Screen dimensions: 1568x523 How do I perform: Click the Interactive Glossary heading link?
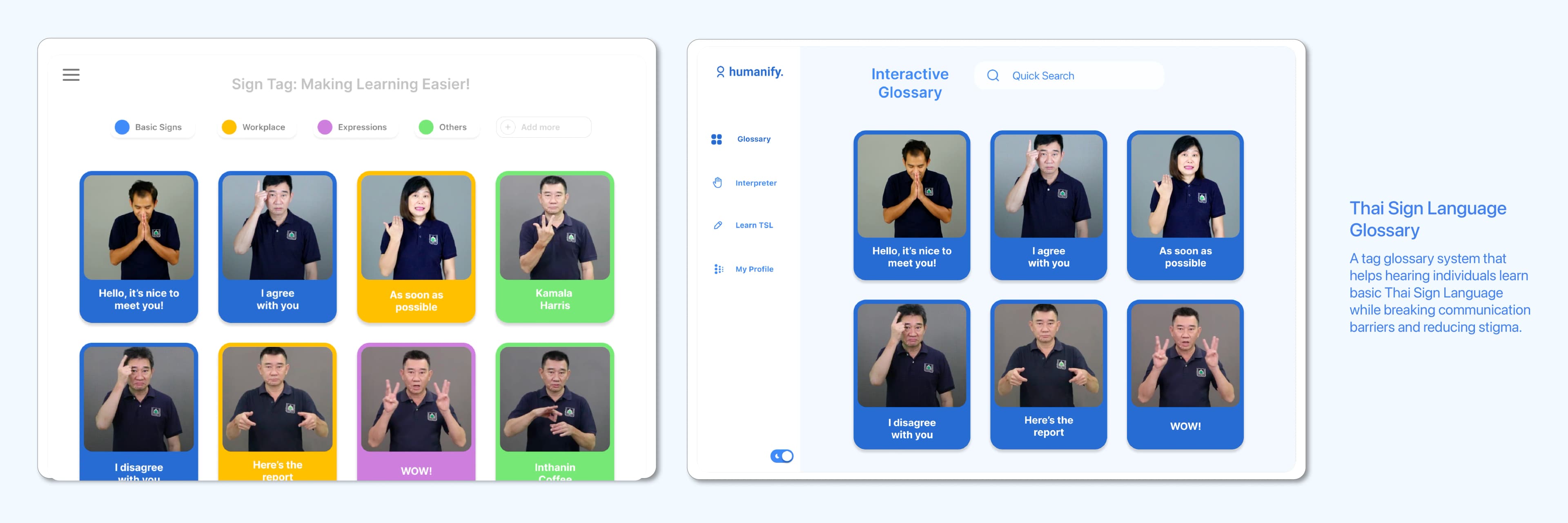(910, 83)
